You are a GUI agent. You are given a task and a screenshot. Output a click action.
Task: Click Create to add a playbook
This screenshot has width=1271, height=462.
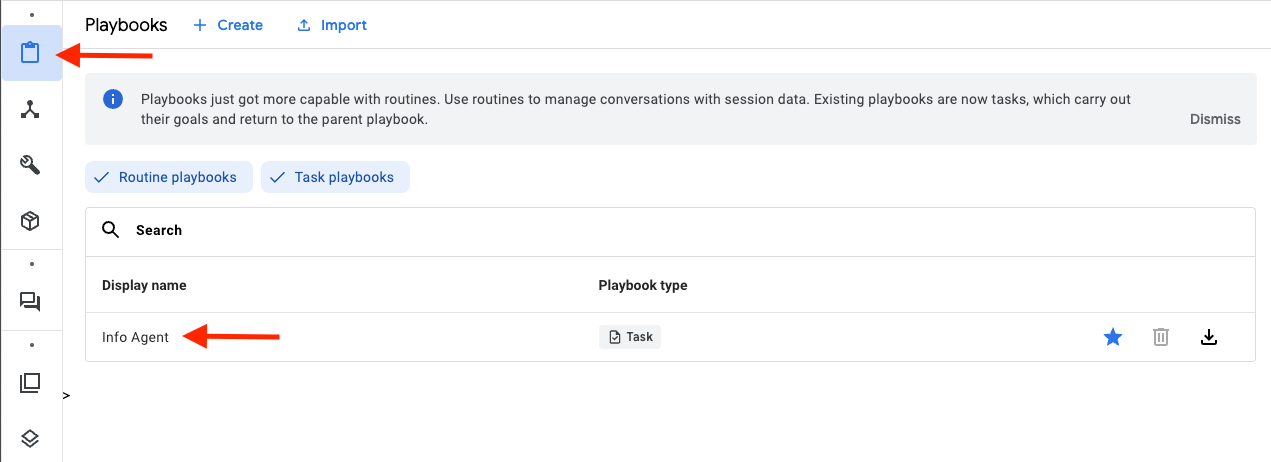[228, 25]
